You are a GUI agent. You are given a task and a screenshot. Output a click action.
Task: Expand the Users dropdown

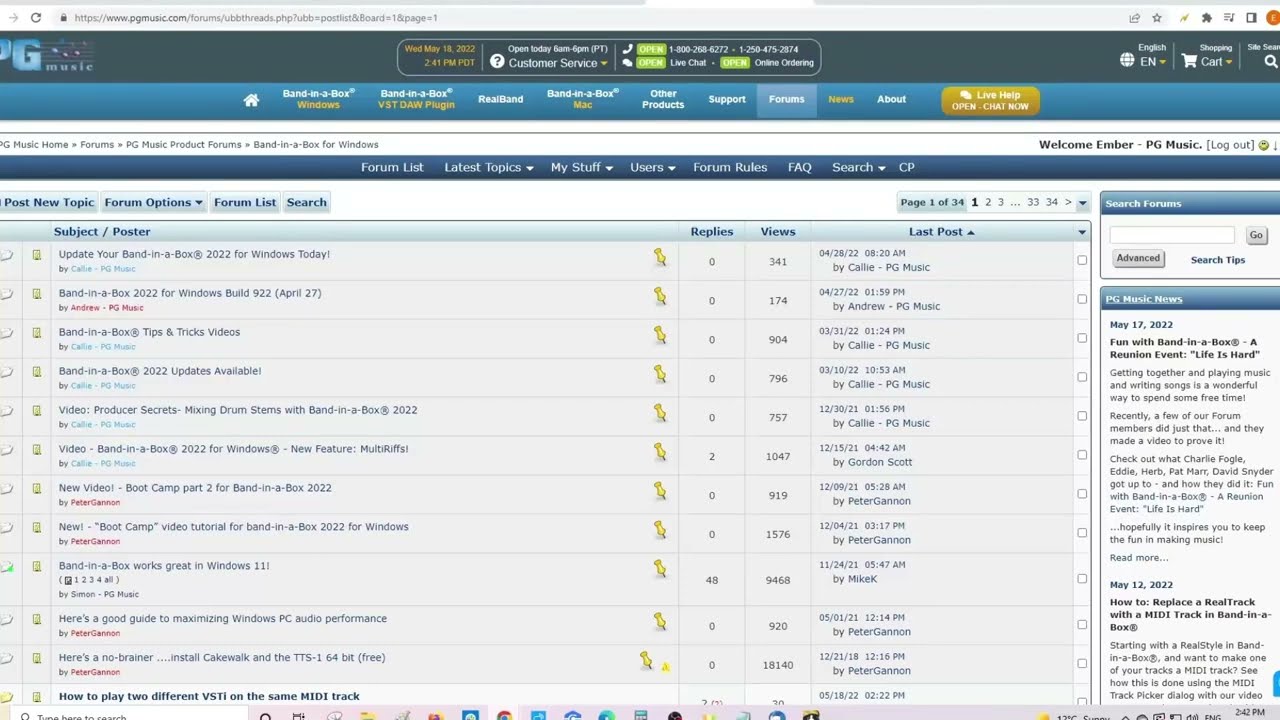pyautogui.click(x=653, y=167)
